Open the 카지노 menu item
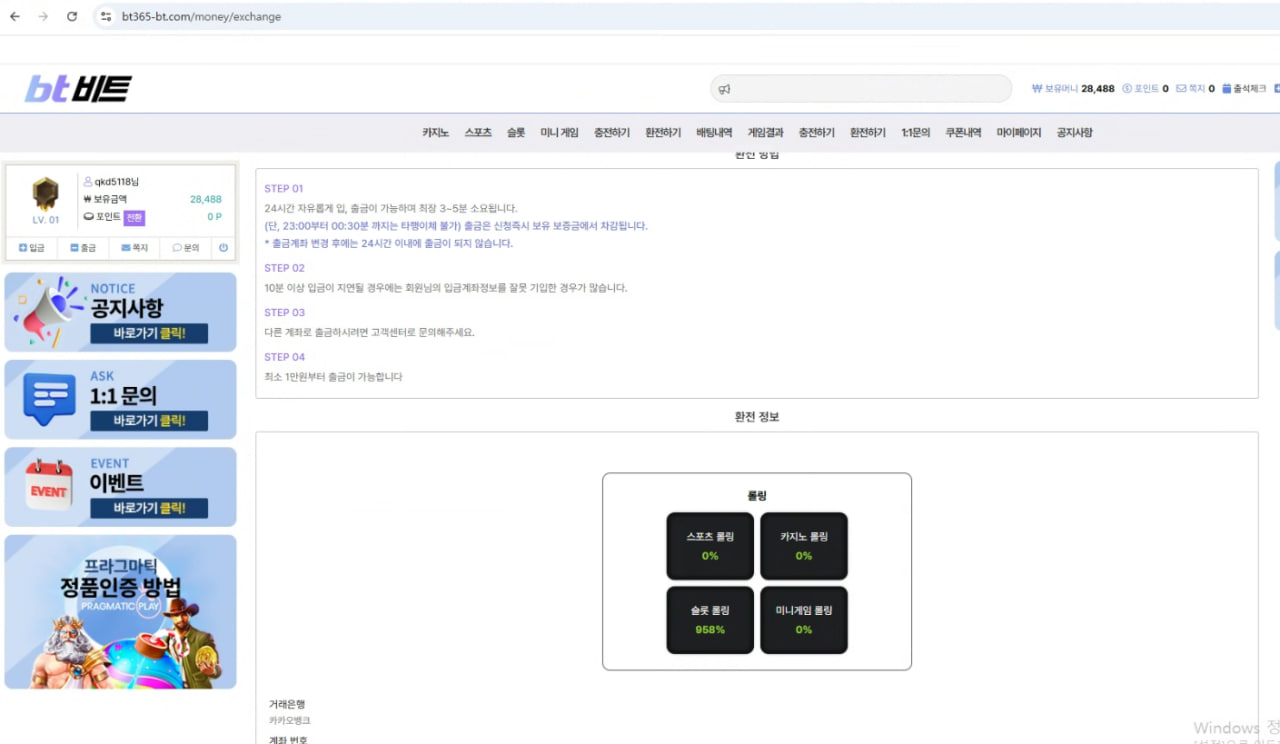The height and width of the screenshot is (744, 1280). [435, 132]
